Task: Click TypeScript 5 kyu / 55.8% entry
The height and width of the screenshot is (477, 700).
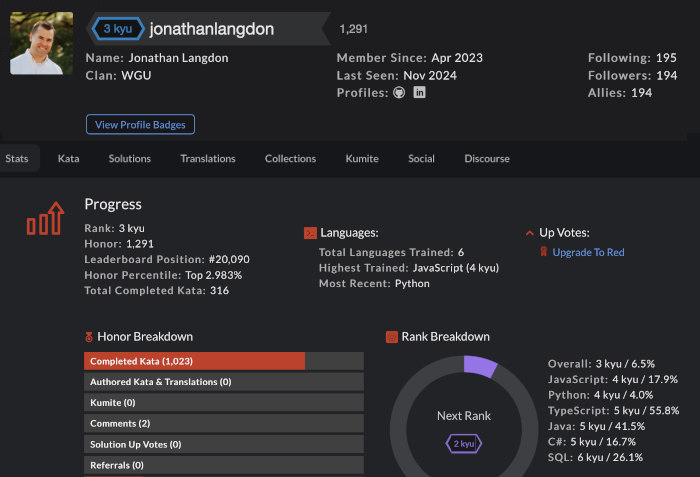Action: coord(613,411)
